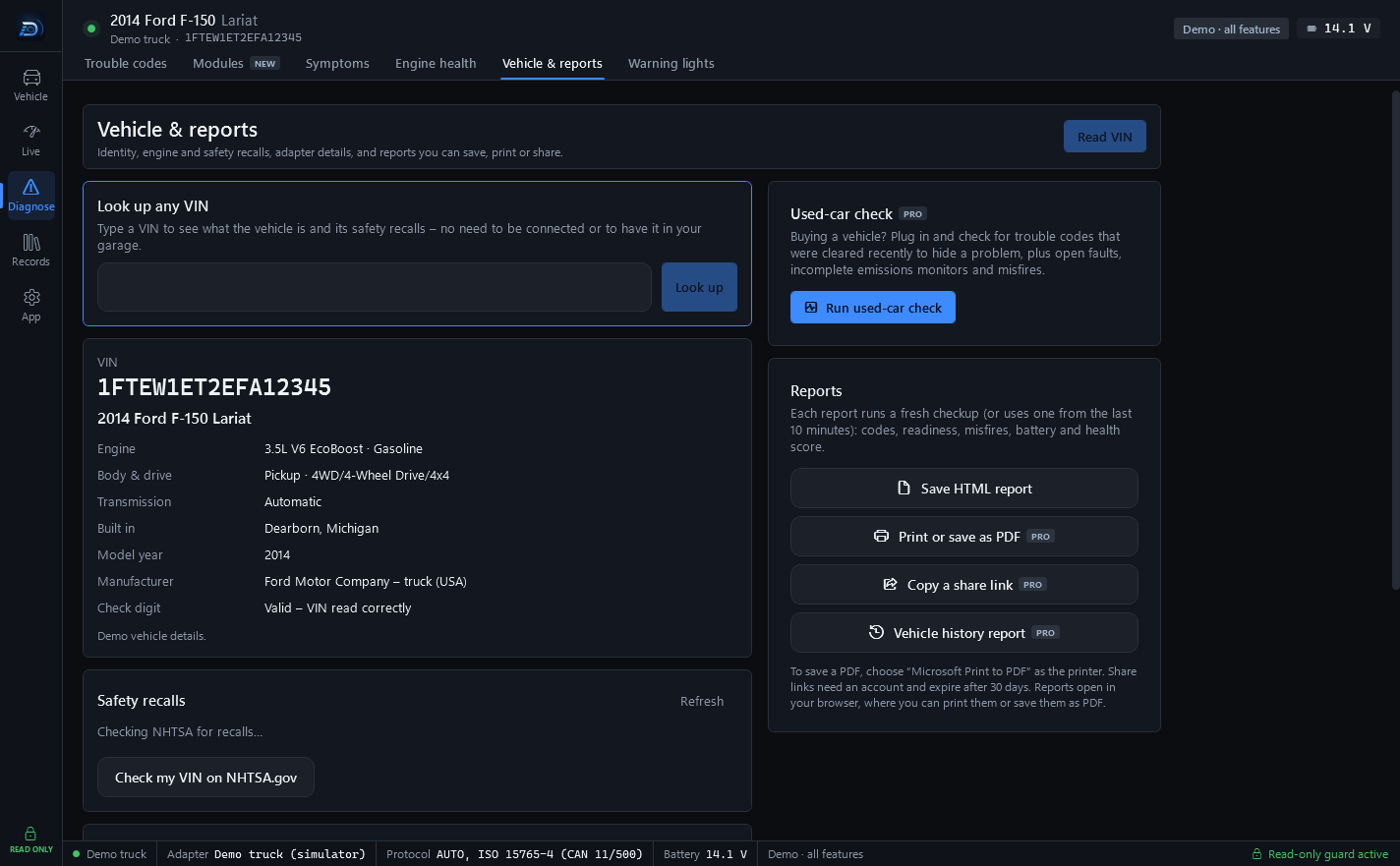1400x866 pixels.
Task: Click the 2014 Ford F-150 Lariat header title
Action: (184, 21)
